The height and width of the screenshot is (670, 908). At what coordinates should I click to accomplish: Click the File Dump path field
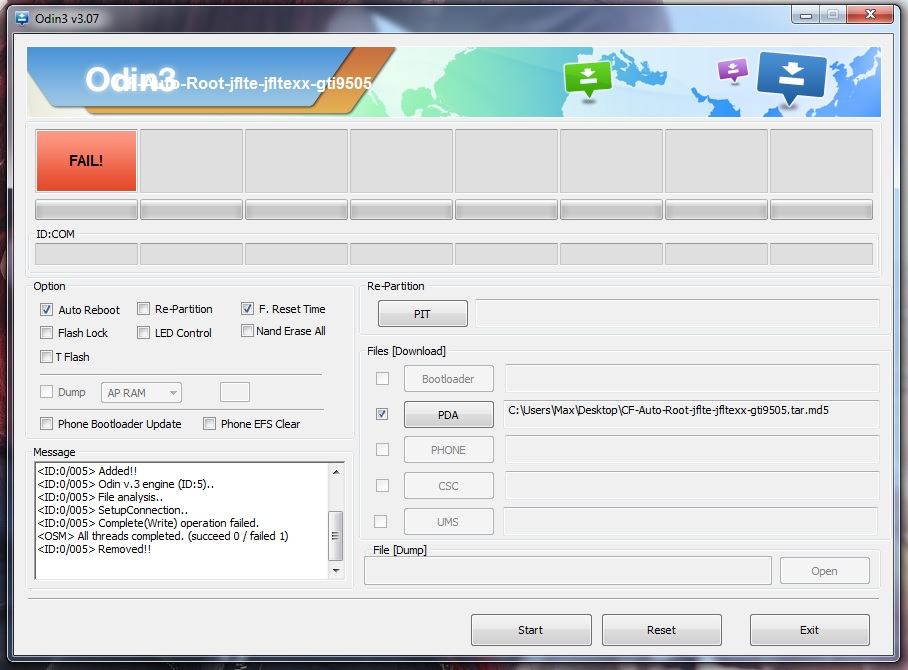568,571
